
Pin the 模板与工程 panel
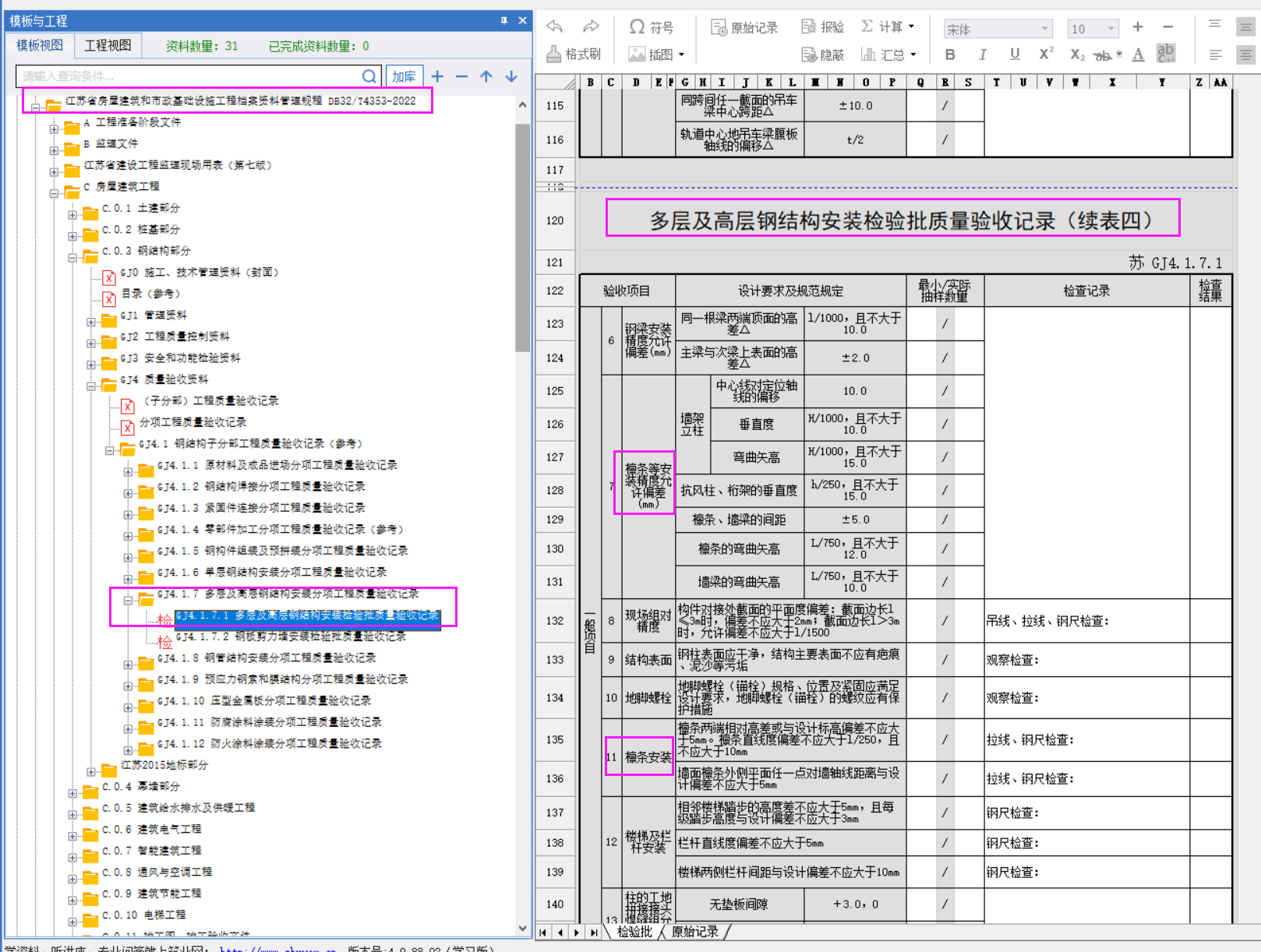tap(503, 20)
